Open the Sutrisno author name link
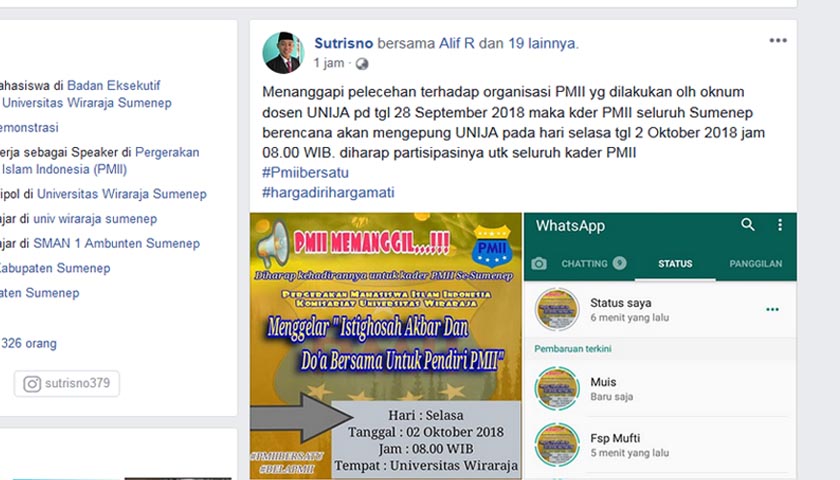This screenshot has height=480, width=840. [343, 43]
